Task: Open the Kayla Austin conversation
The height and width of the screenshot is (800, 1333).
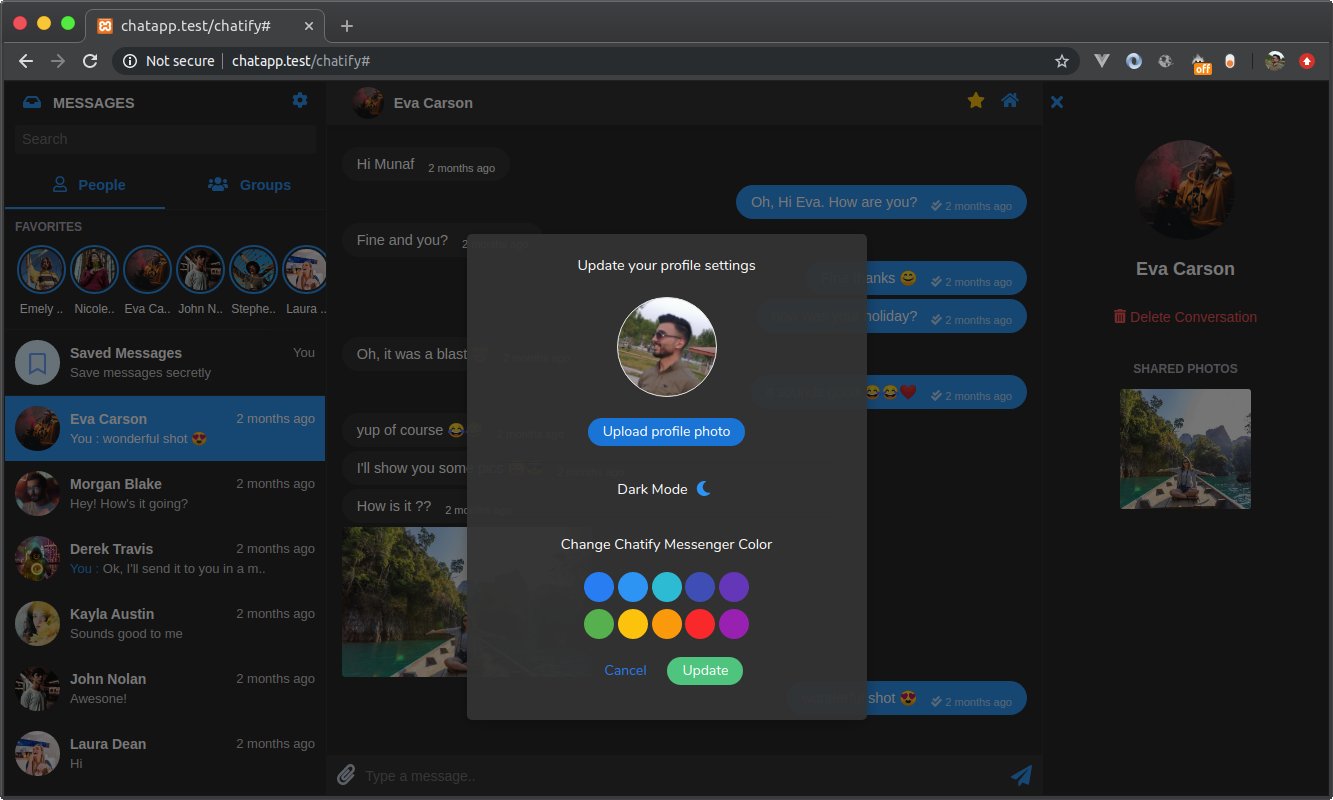Action: click(165, 623)
